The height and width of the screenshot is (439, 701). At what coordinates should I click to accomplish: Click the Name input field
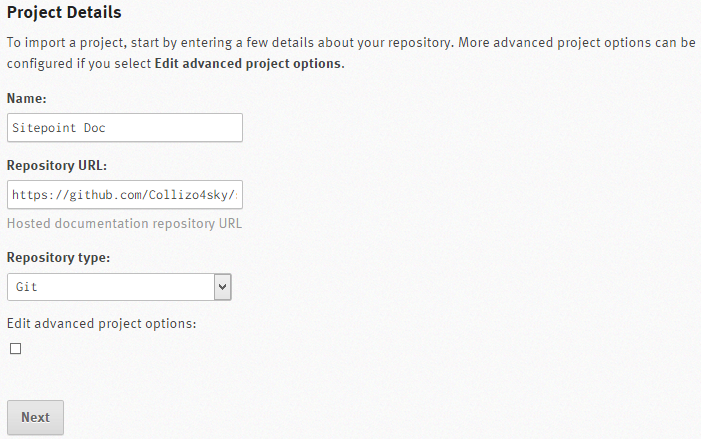124,128
